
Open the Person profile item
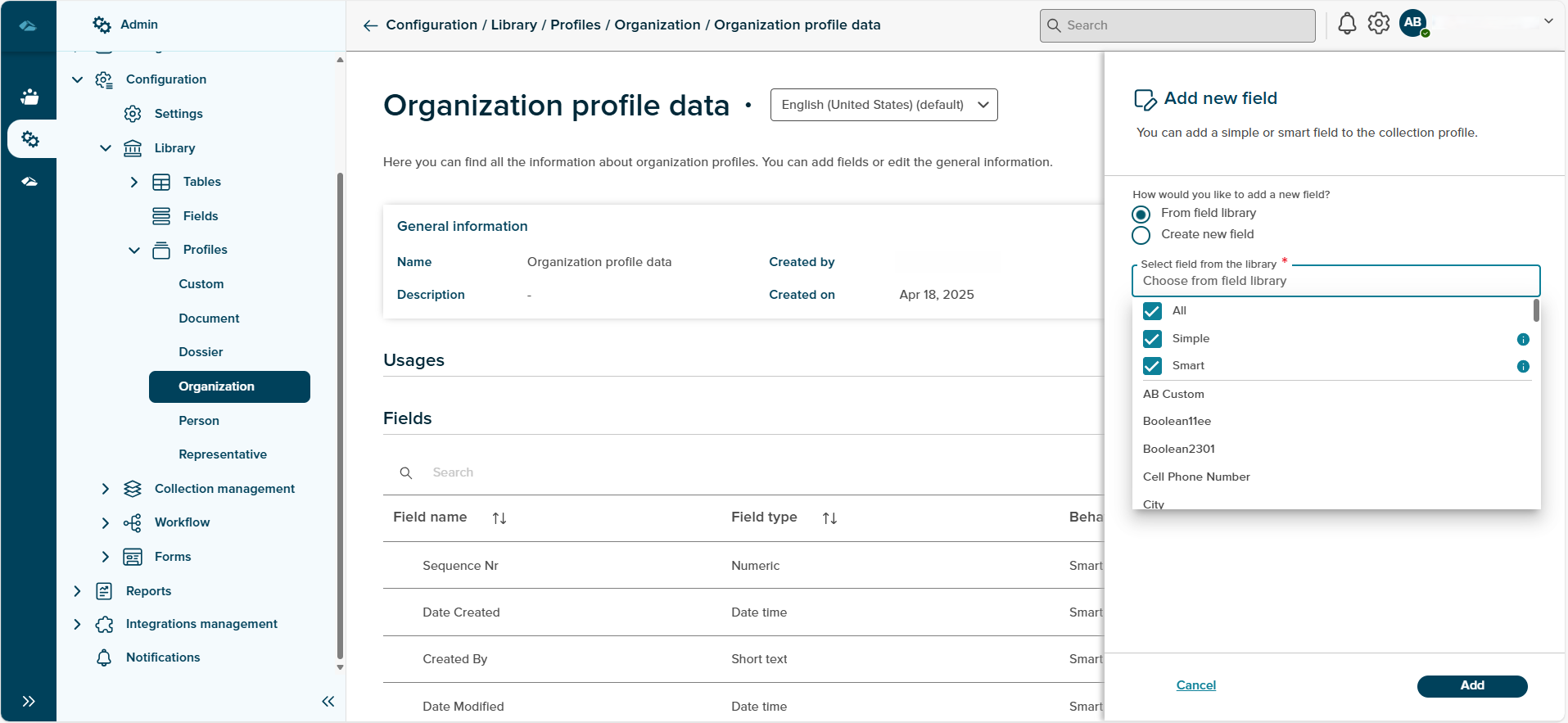click(x=199, y=421)
